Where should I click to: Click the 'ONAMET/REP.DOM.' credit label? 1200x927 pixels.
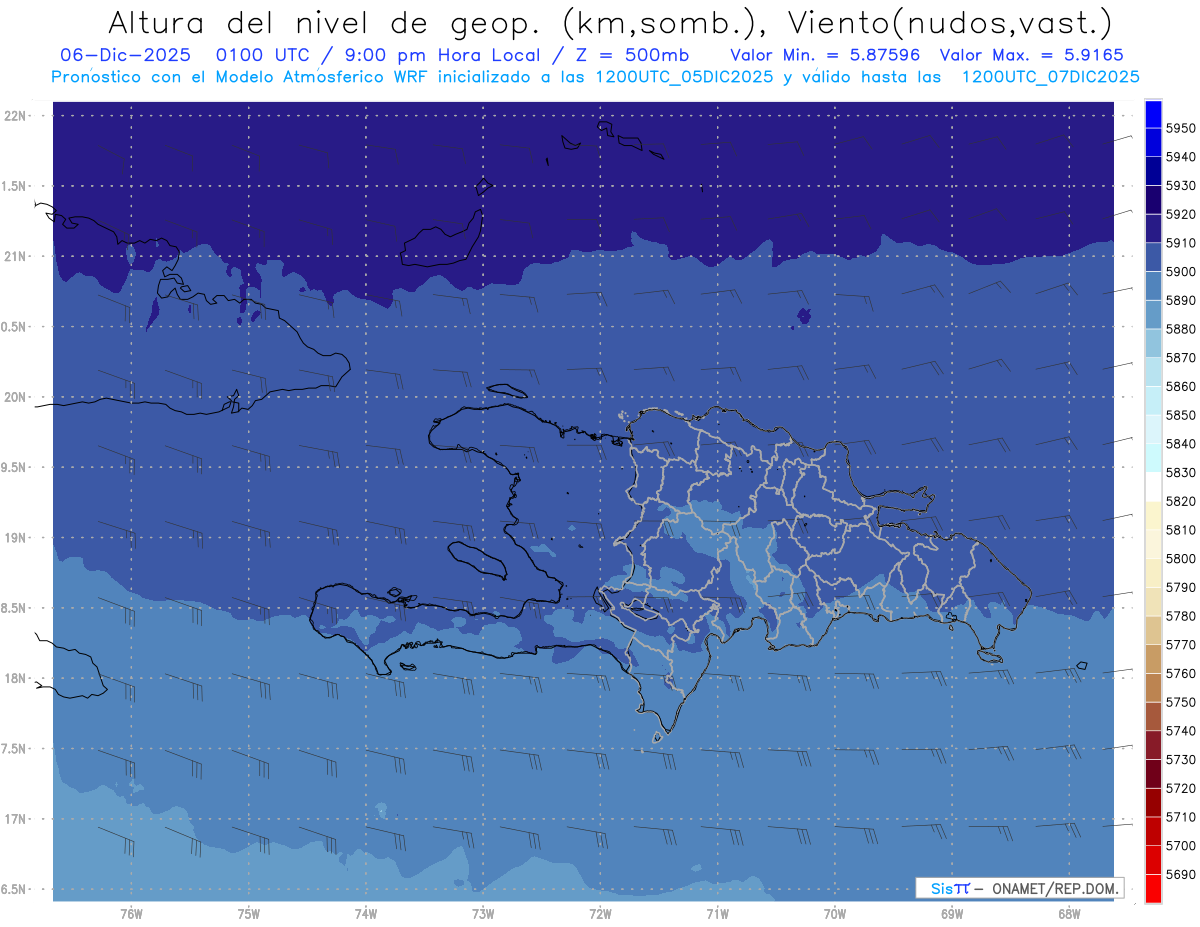pos(1053,888)
